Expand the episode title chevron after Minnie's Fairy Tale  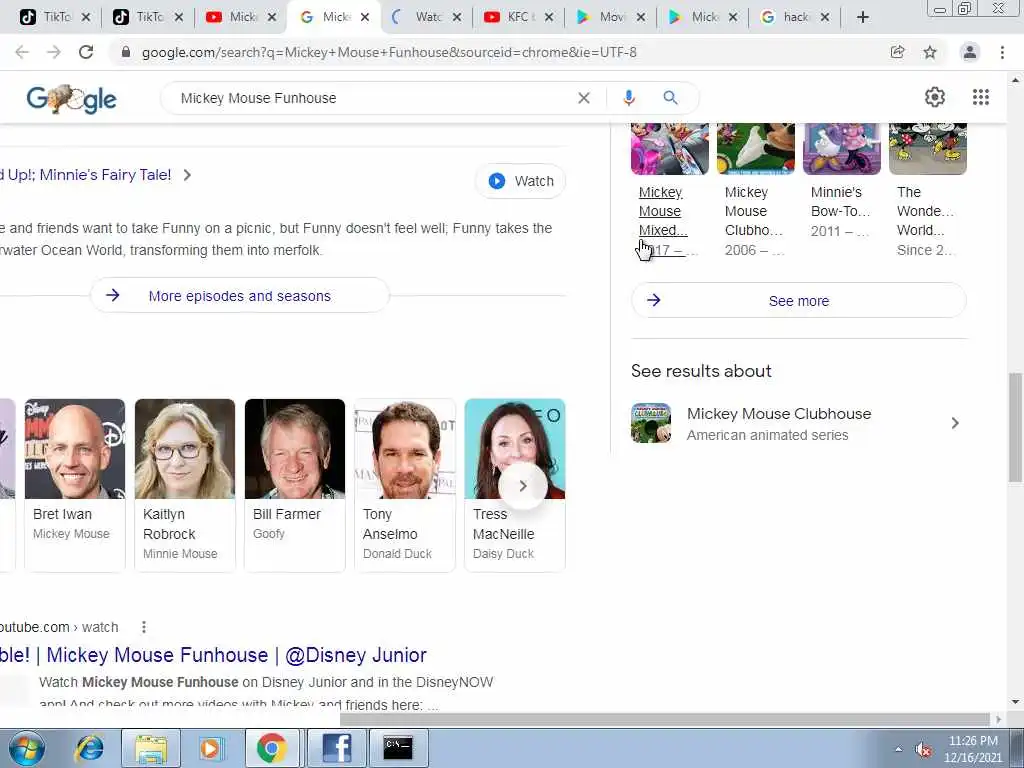point(187,175)
